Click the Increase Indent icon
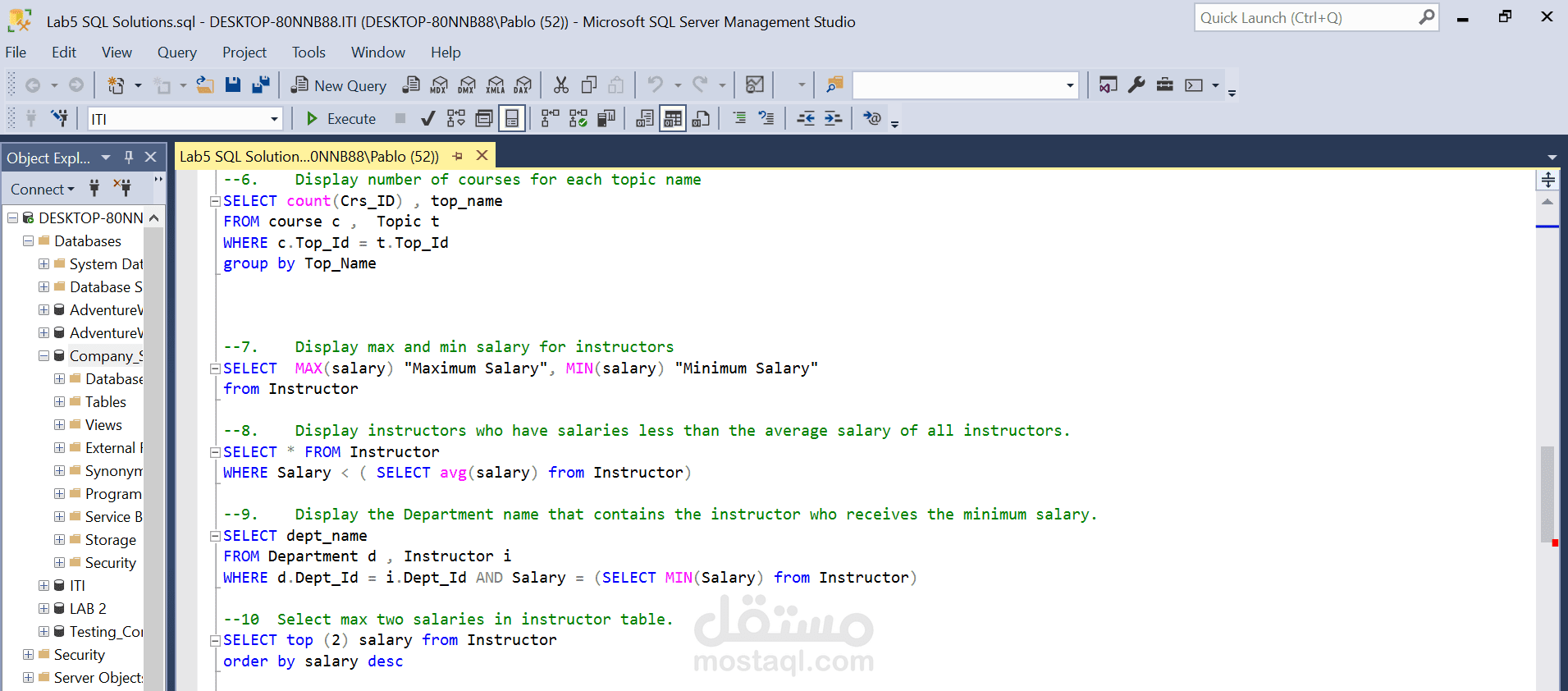 point(833,119)
